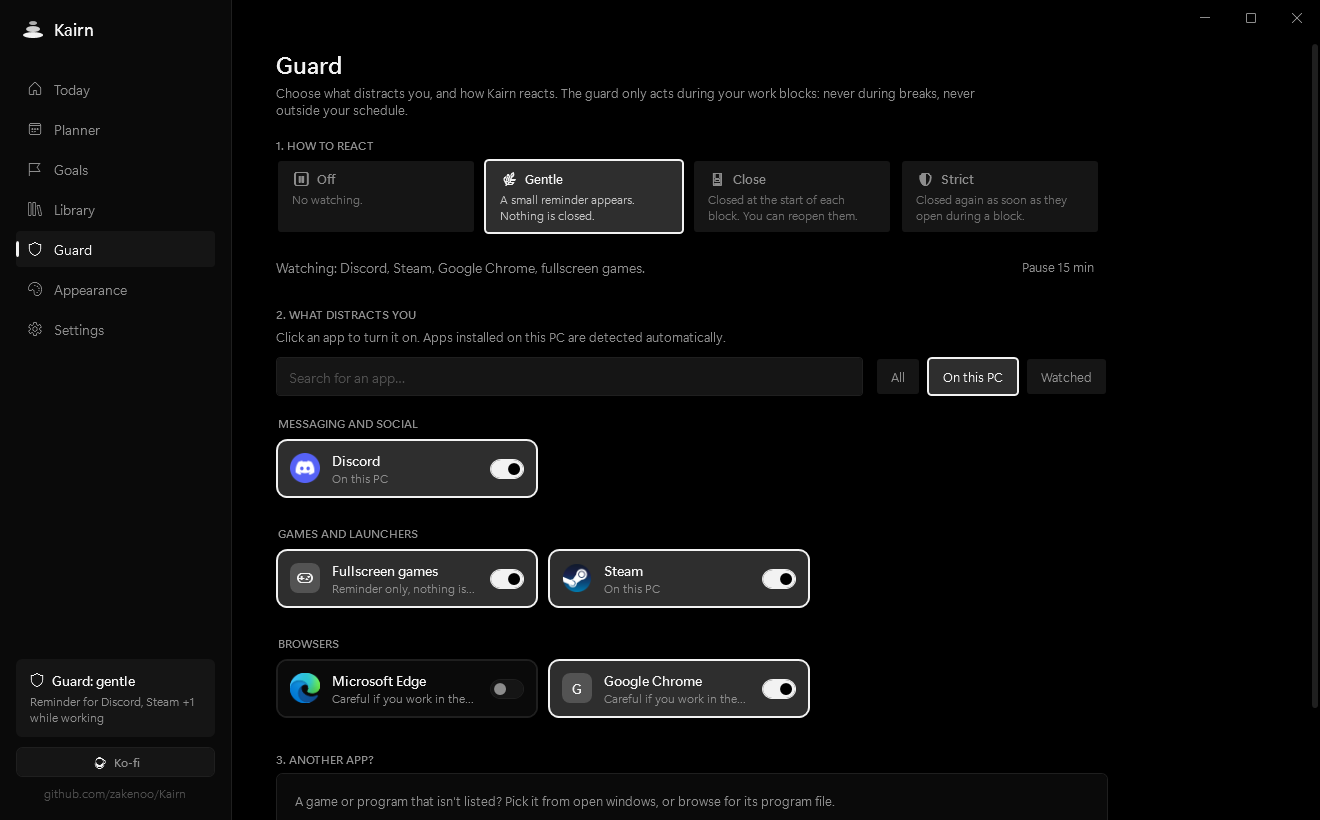Click the Settings gear icon
This screenshot has width=1320, height=820.
click(x=35, y=330)
